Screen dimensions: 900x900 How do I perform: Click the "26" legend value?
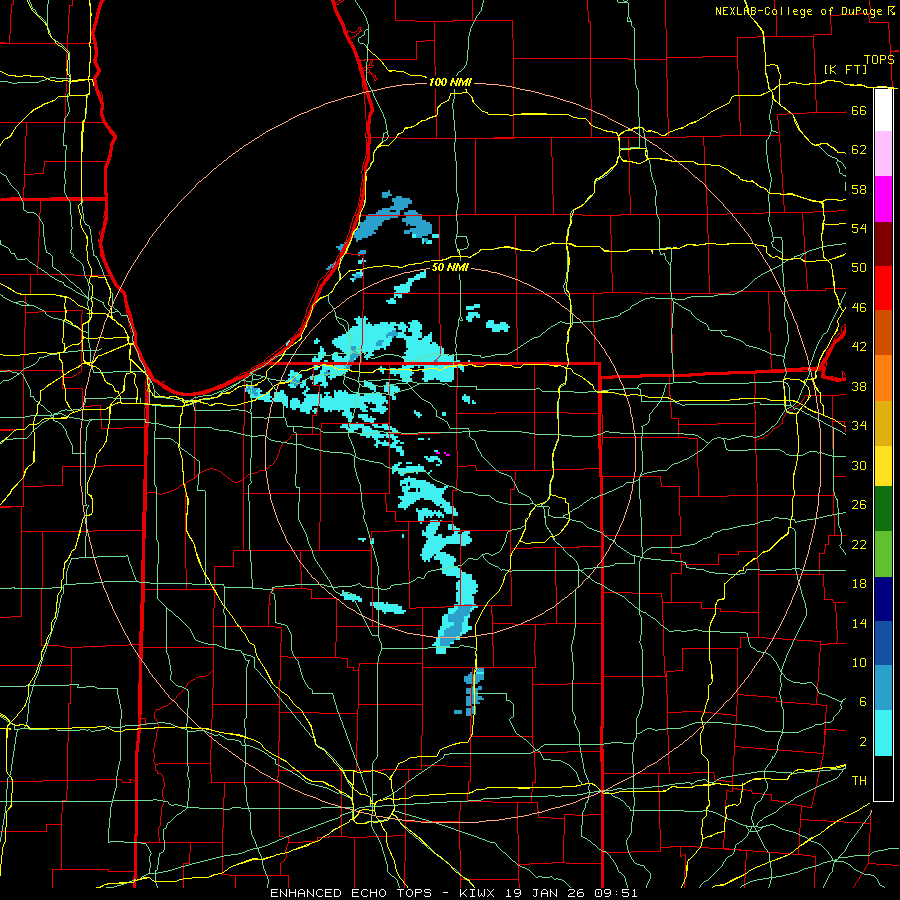click(859, 505)
